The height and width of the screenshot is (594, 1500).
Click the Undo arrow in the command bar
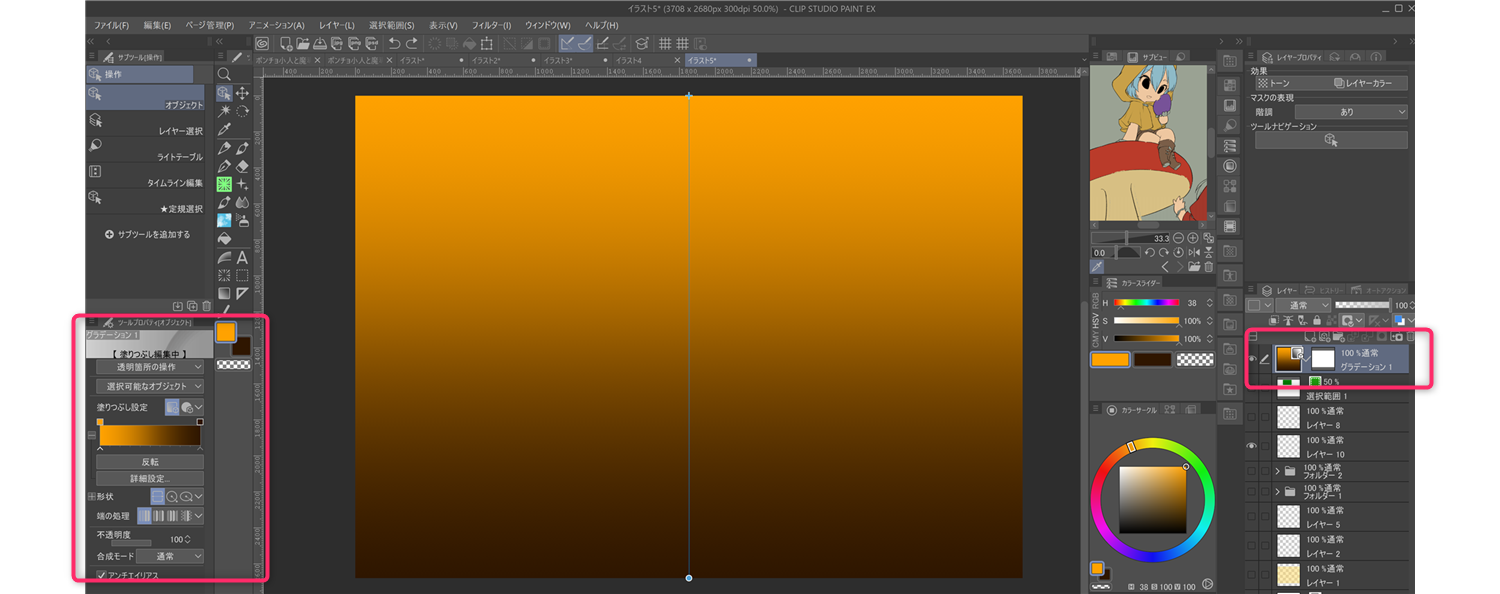(x=394, y=43)
